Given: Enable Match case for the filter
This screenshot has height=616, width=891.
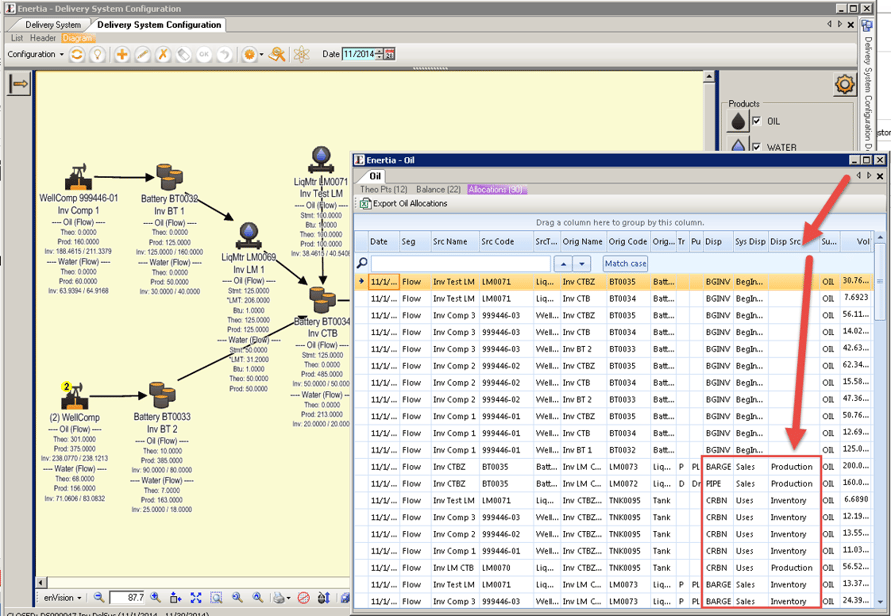Looking at the screenshot, I should coord(625,263).
